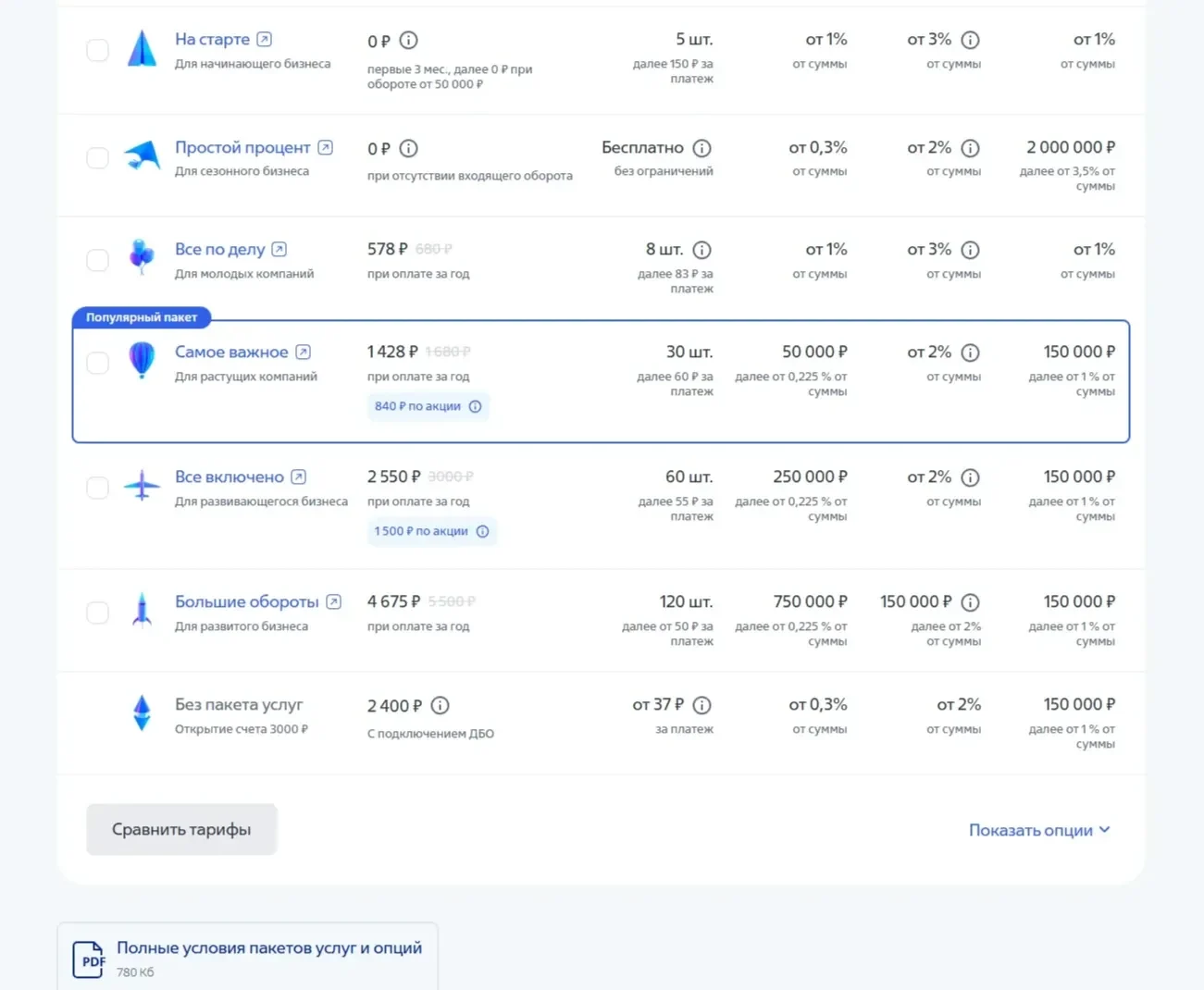Expand Показать опции dropdown

point(1039,830)
